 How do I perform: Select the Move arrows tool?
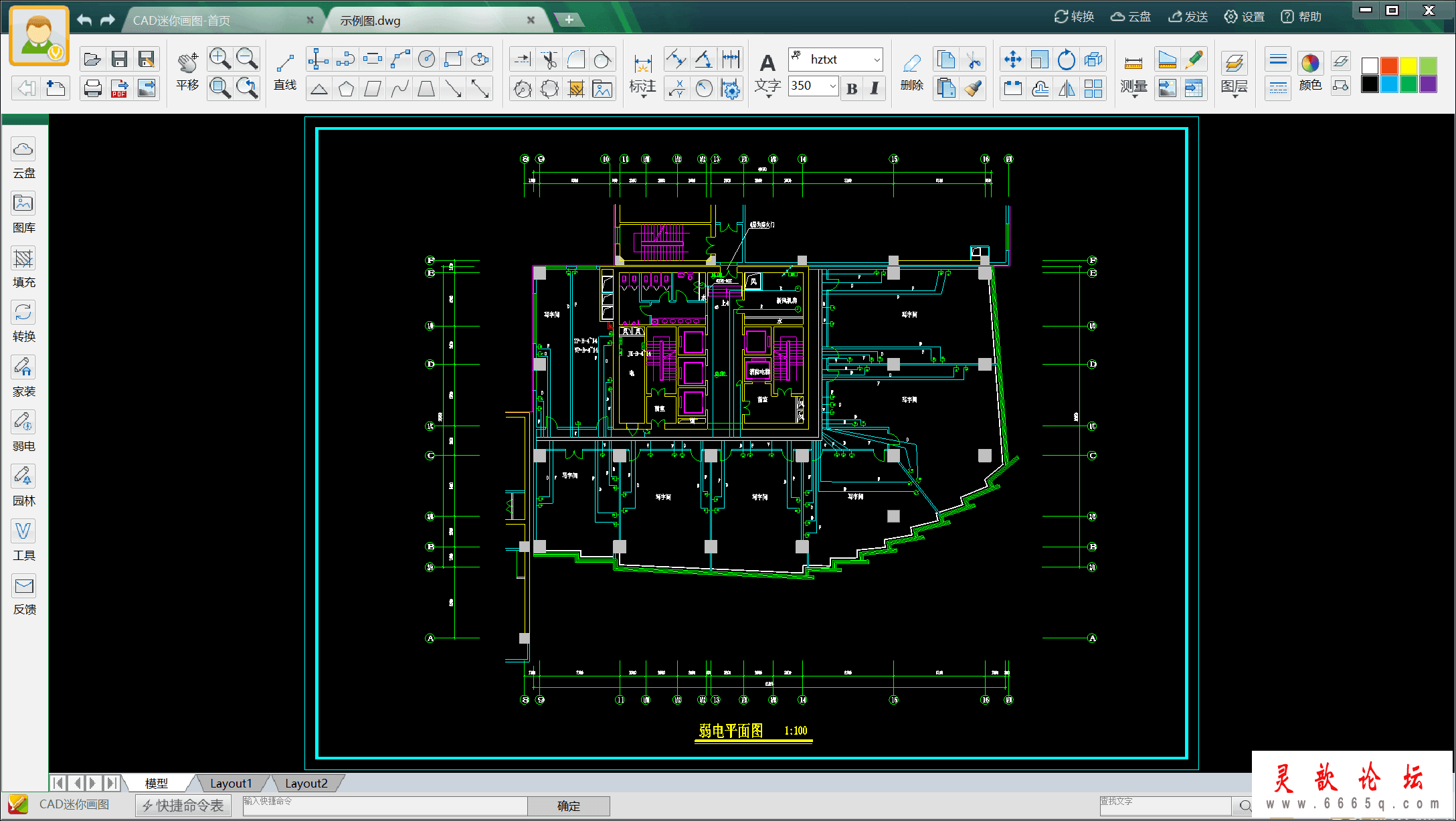coord(1013,60)
